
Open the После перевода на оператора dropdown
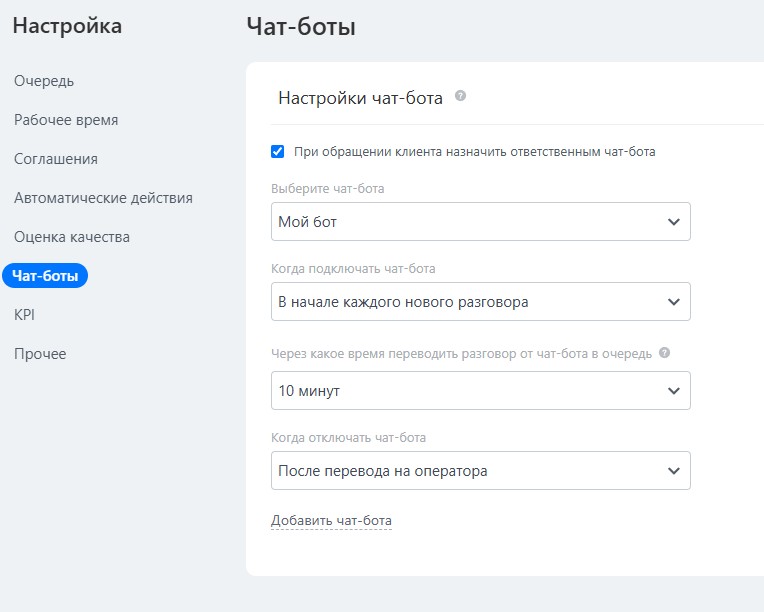(x=480, y=471)
